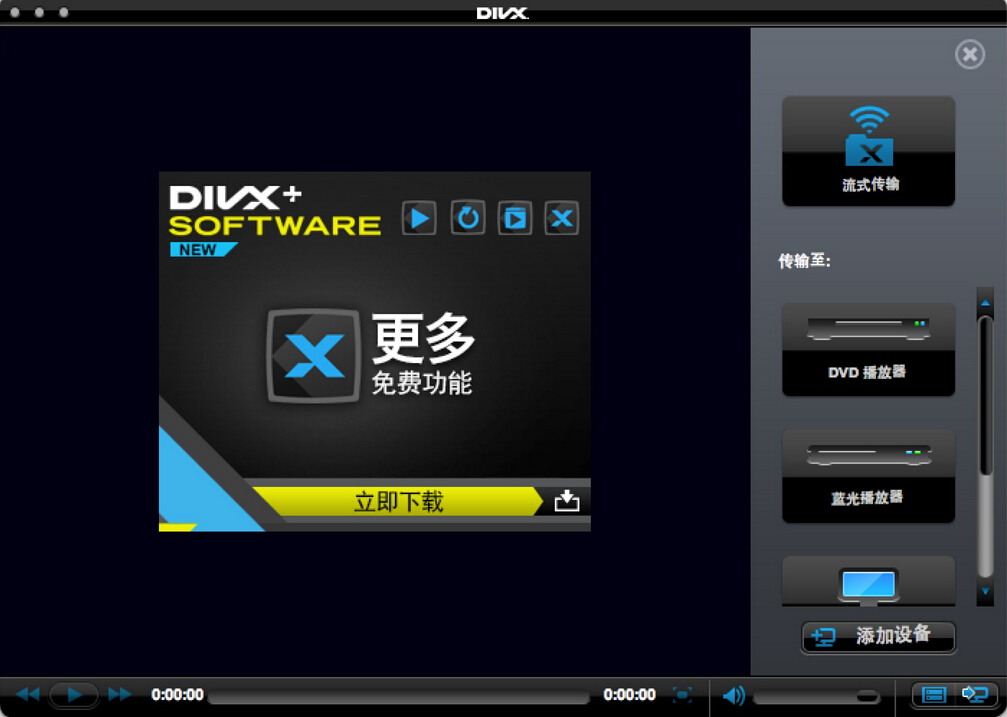1007x717 pixels.
Task: Close the side panel with X button
Action: 970,55
